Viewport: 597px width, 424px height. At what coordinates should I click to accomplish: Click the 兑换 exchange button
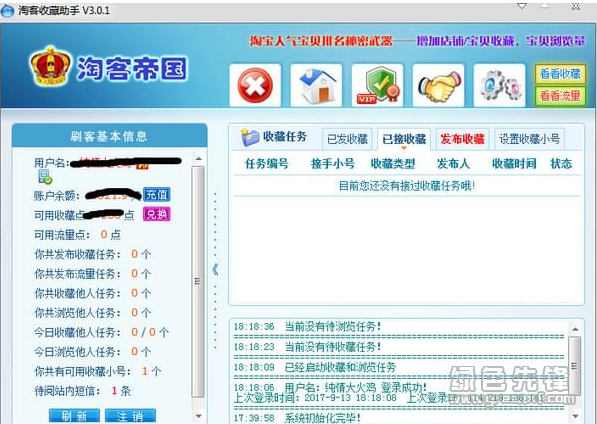pos(156,214)
